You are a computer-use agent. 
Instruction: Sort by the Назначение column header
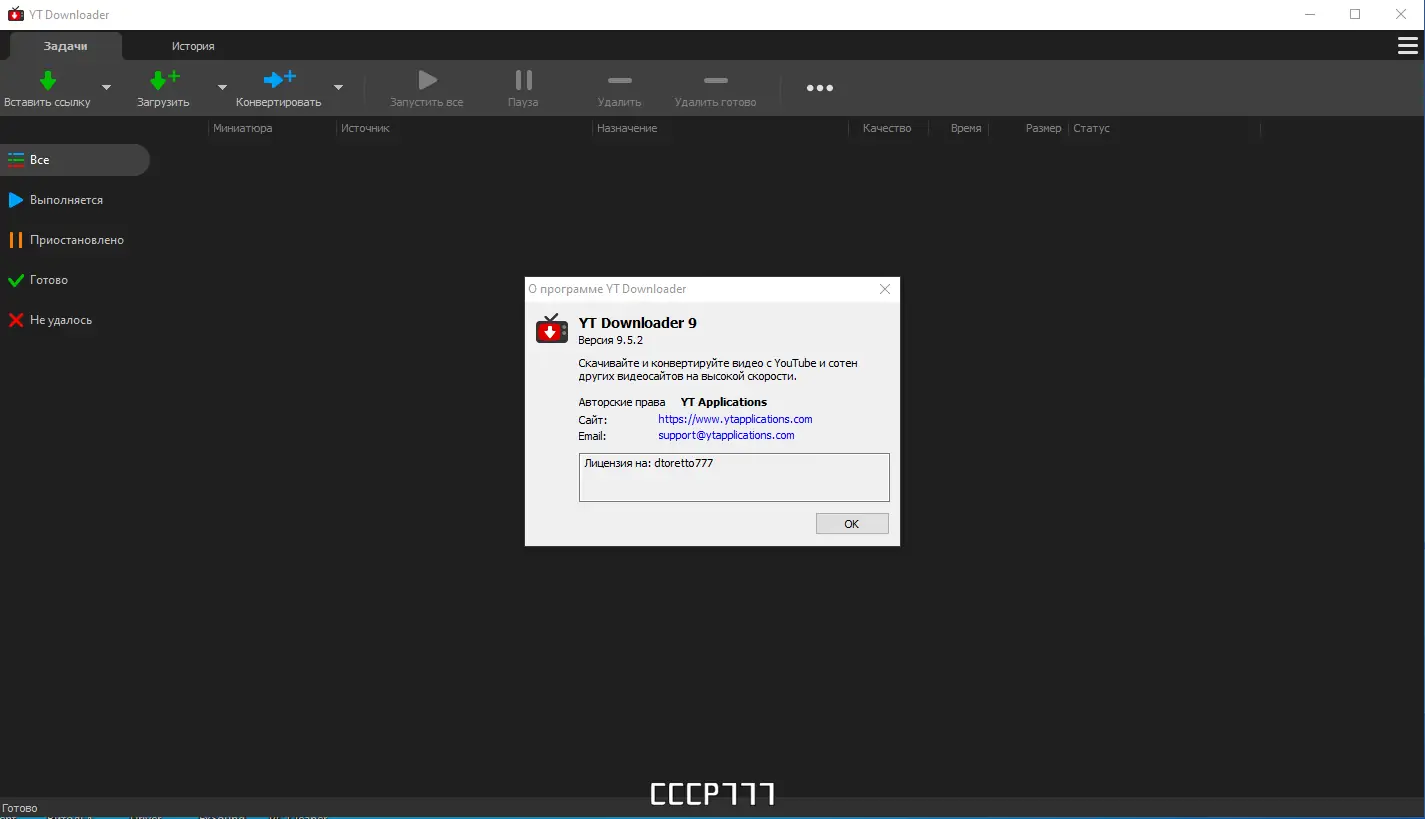[721, 128]
